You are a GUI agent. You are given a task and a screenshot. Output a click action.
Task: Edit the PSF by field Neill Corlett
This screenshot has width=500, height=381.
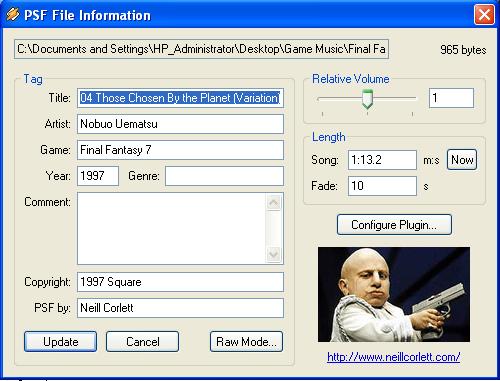pos(180,308)
